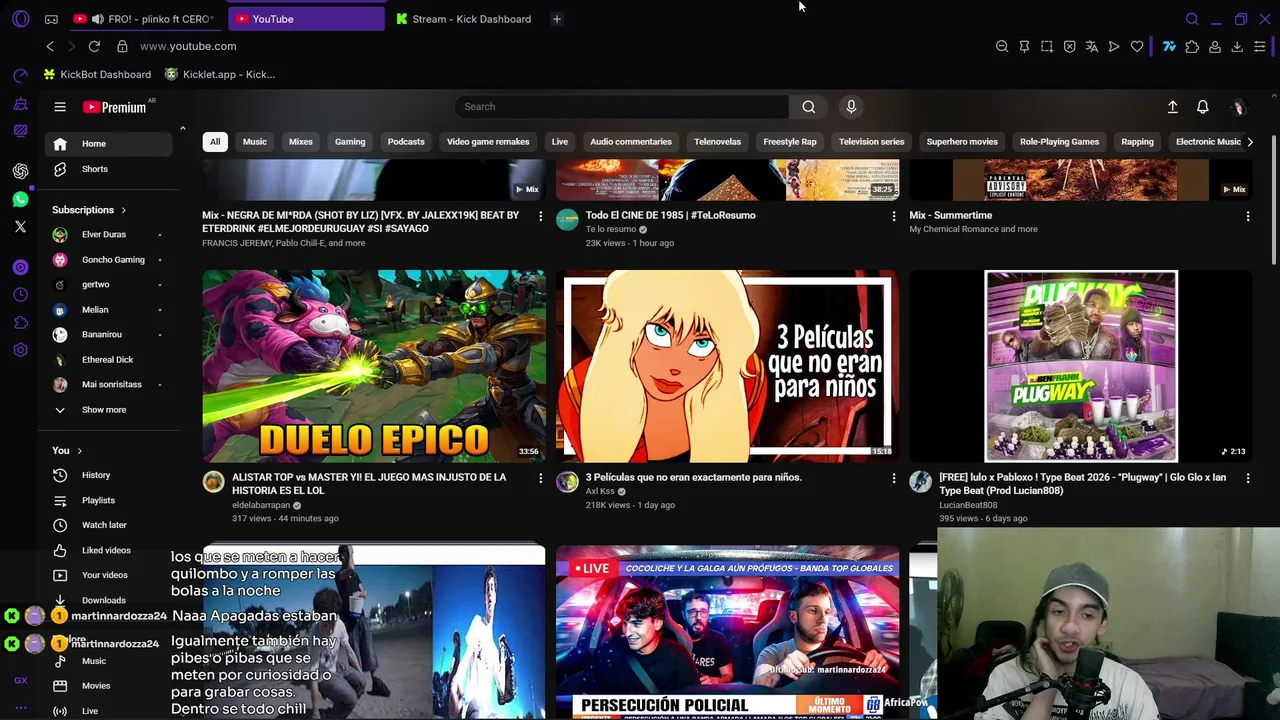Mute the plinko tab speaker icon

click(x=97, y=19)
